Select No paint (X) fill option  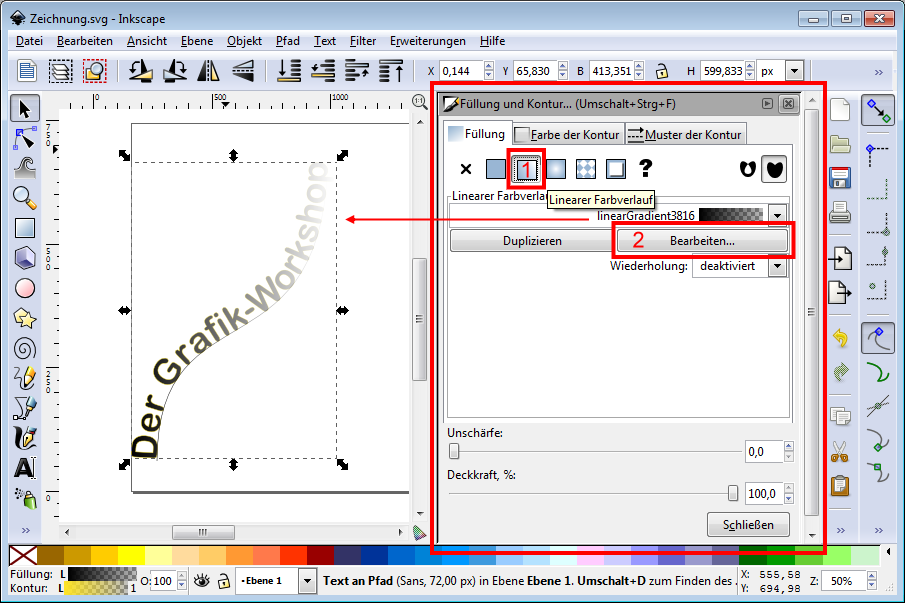point(466,169)
